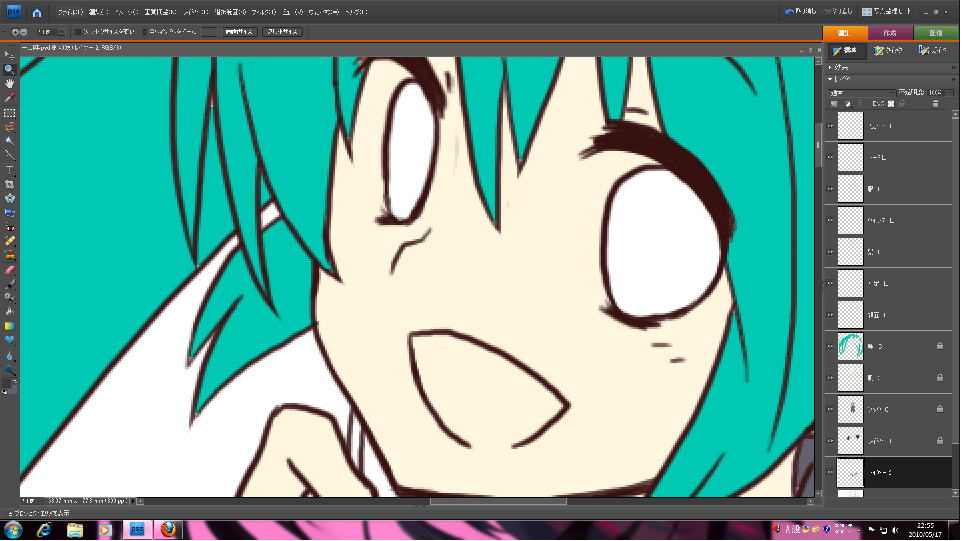Open the Layers panel flyout menu arrow
The height and width of the screenshot is (541, 963).
953,79
